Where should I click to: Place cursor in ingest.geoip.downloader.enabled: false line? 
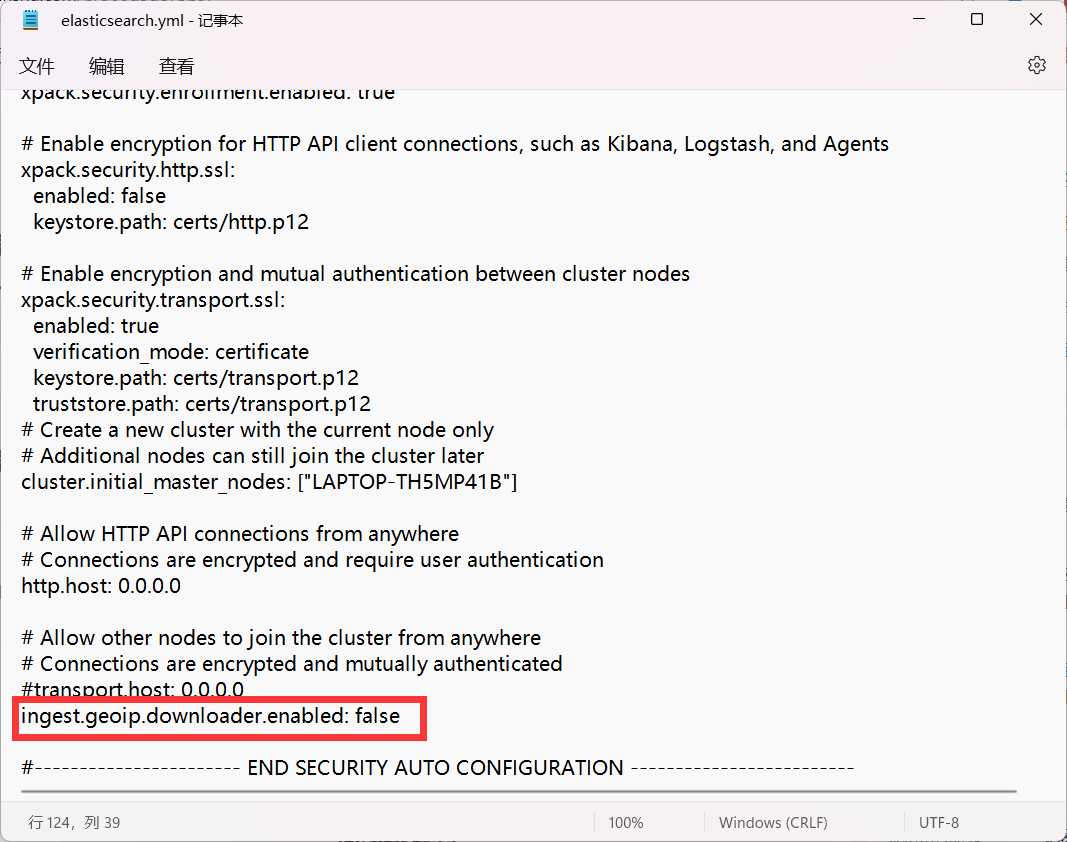click(210, 717)
